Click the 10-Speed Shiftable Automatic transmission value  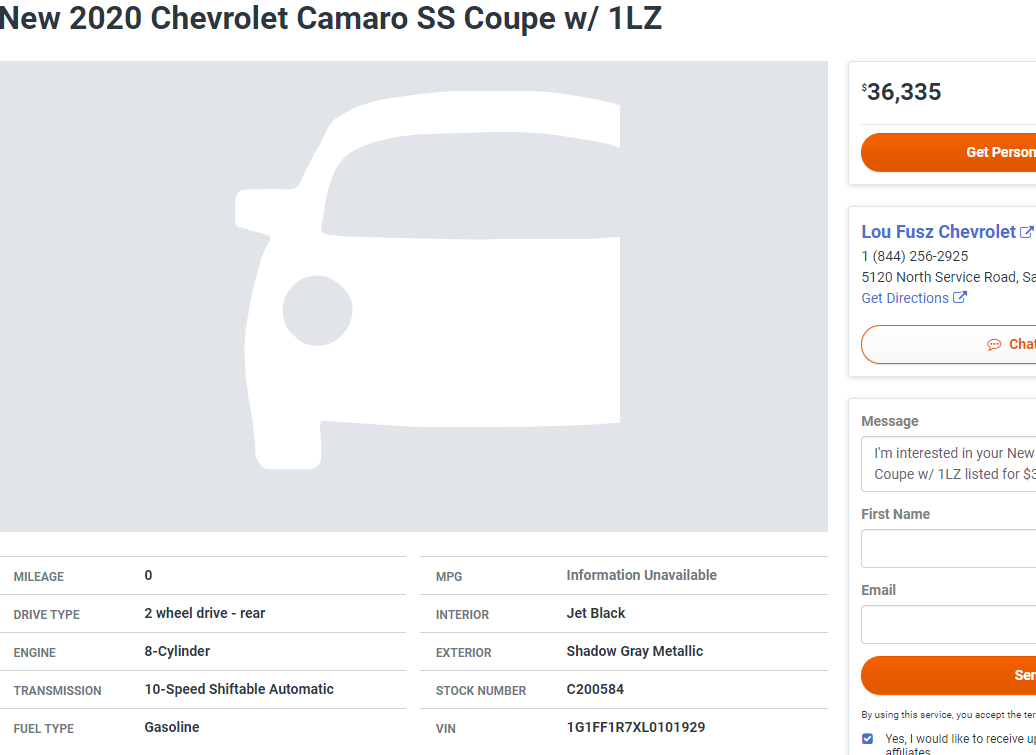tap(239, 689)
